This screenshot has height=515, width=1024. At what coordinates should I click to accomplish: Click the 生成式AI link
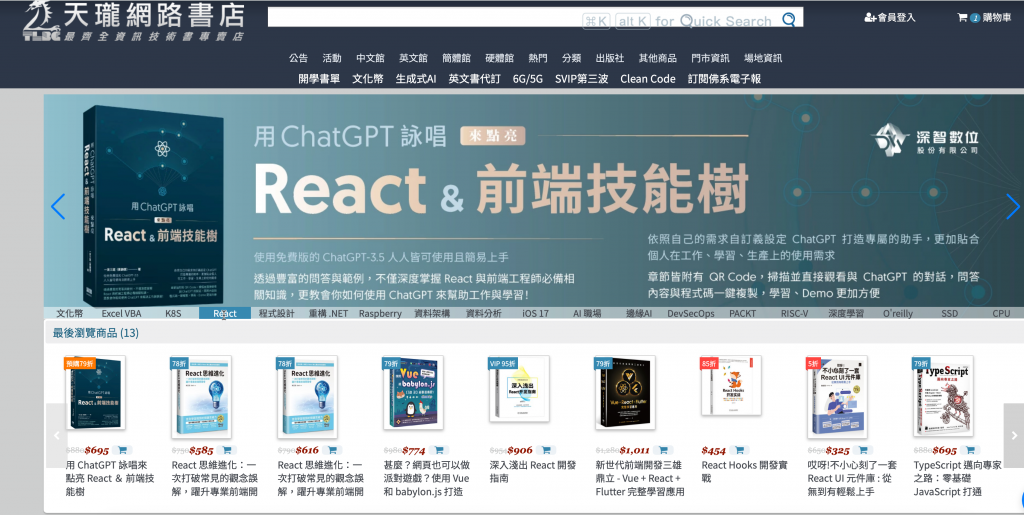[x=416, y=78]
